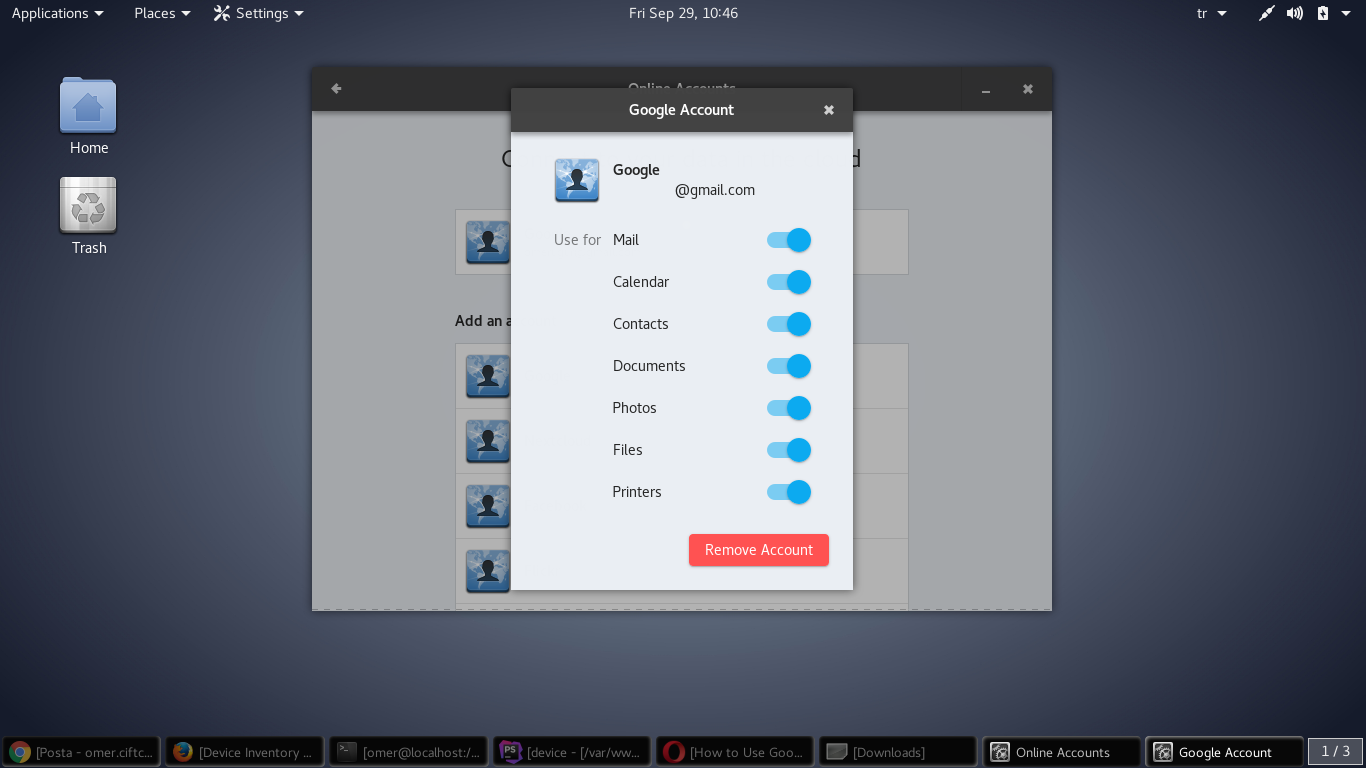
Task: Open the Home folder on desktop
Action: pos(88,107)
